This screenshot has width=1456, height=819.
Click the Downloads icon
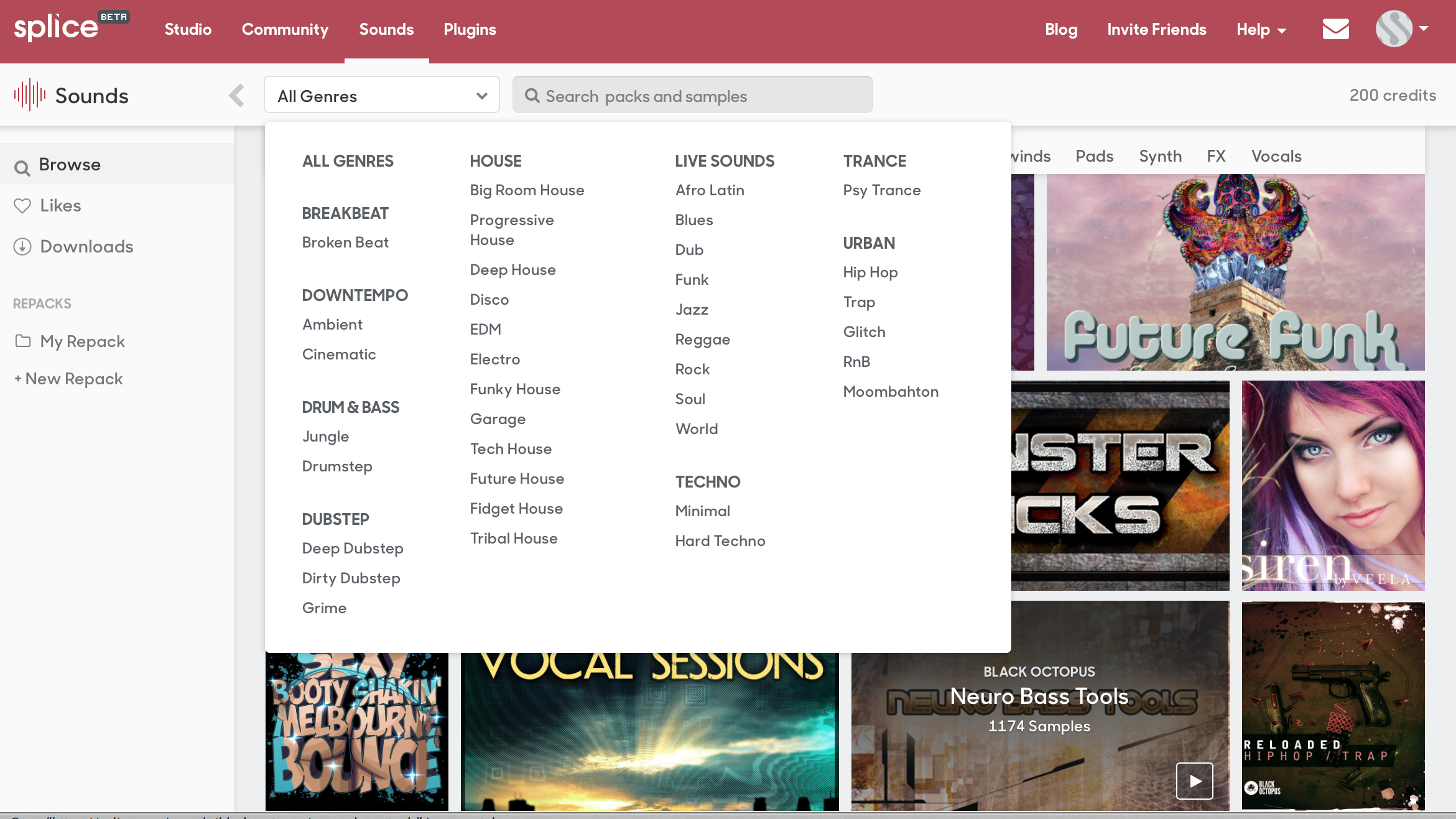(22, 246)
